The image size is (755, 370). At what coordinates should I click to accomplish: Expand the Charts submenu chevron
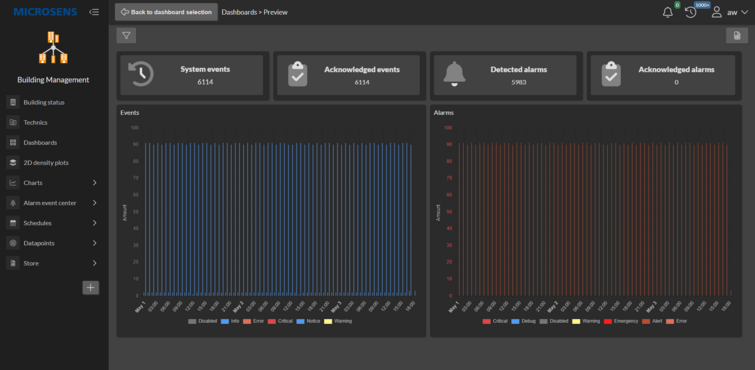point(94,183)
